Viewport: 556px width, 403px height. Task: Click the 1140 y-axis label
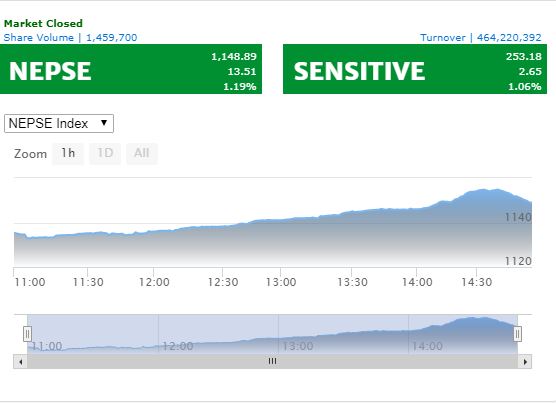[x=518, y=217]
